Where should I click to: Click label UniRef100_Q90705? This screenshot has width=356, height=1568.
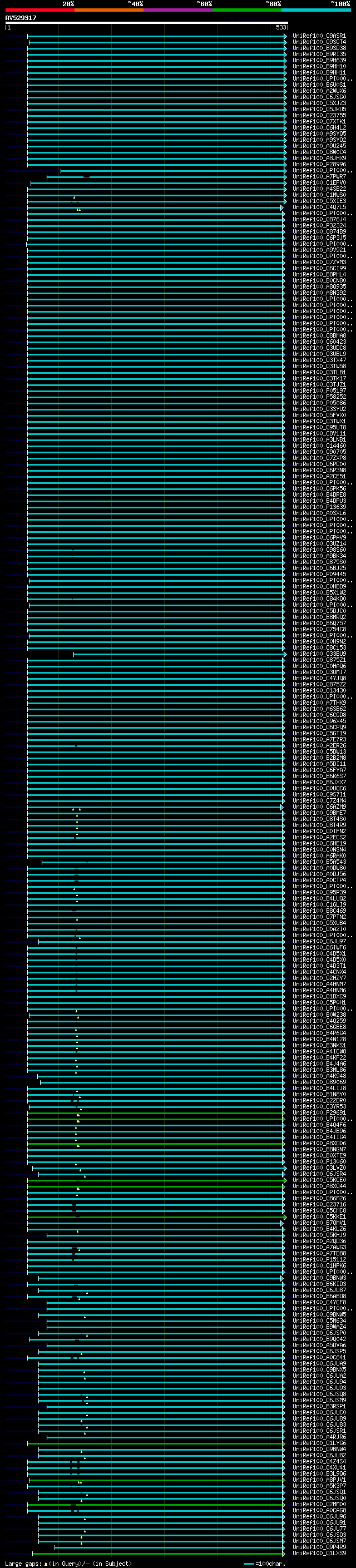319,452
